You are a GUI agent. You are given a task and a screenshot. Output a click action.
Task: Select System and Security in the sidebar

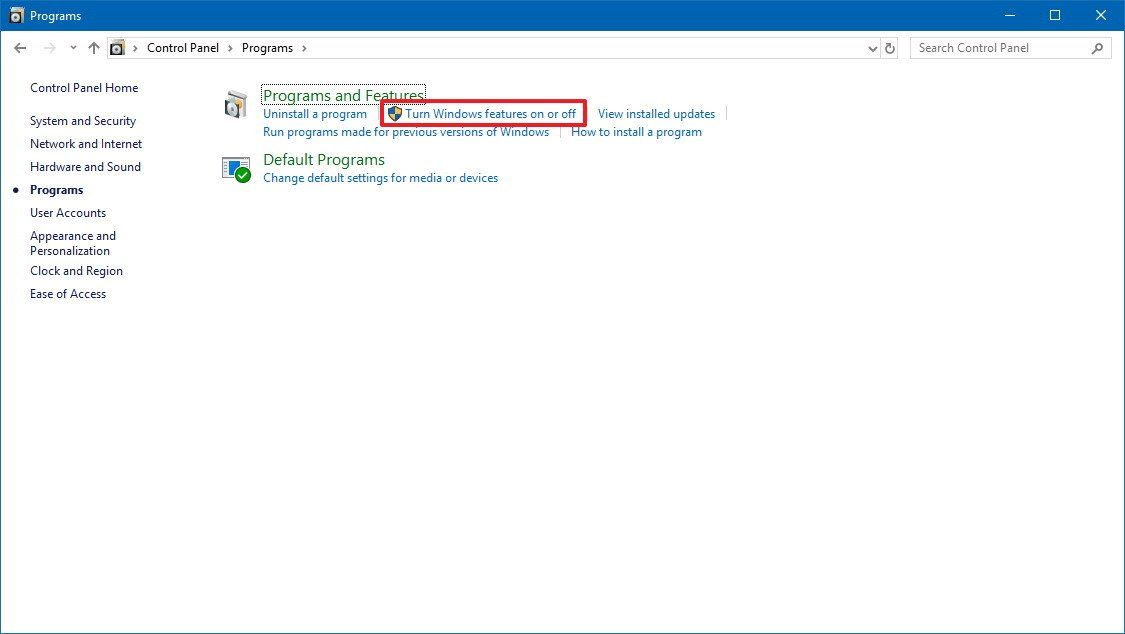click(83, 120)
